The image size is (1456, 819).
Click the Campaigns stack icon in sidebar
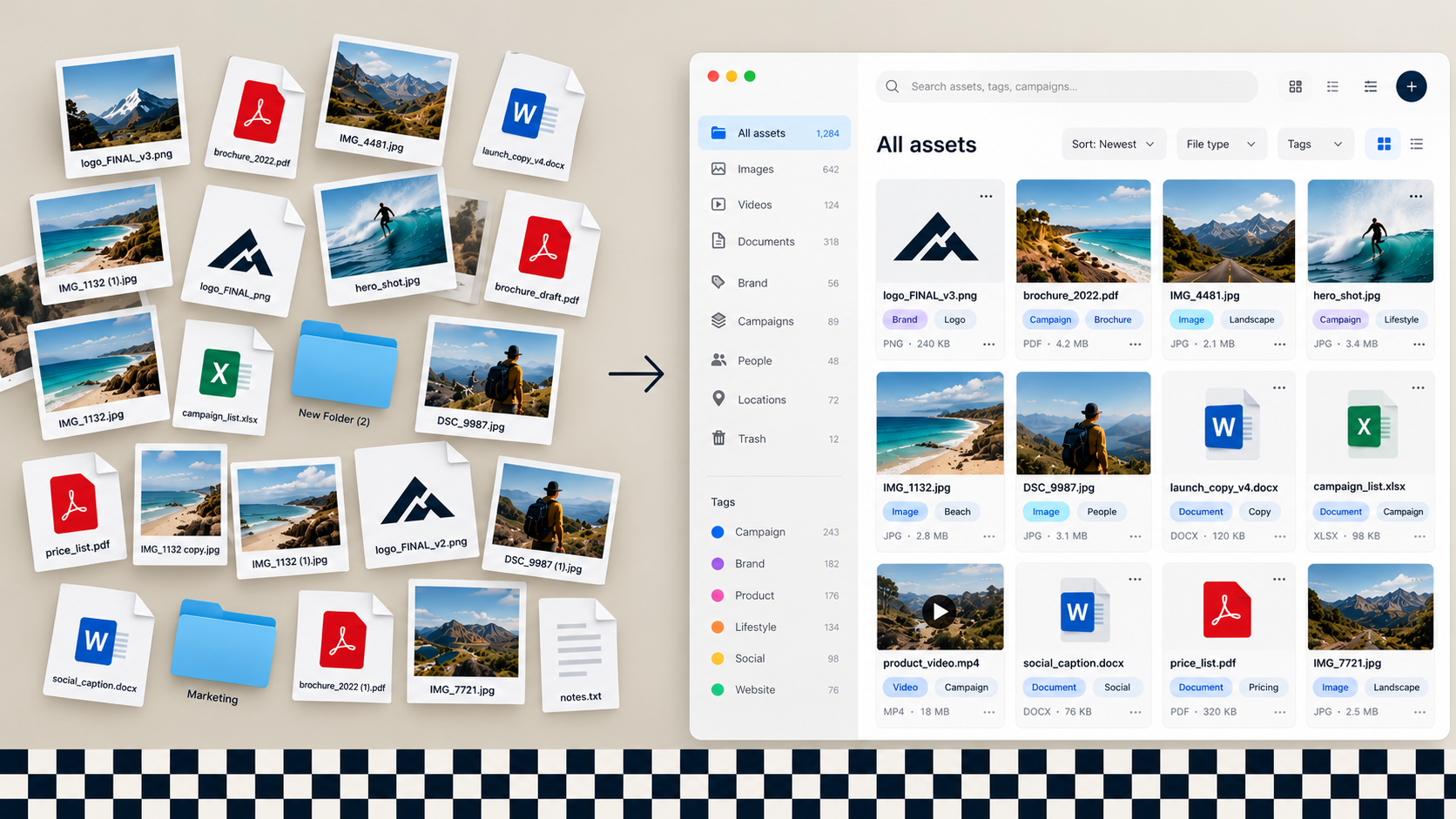(718, 320)
